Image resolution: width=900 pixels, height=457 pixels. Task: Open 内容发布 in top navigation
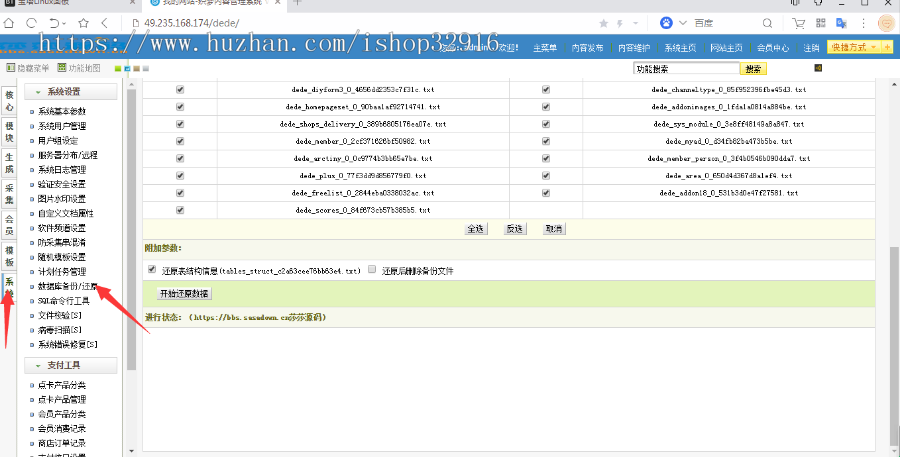click(587, 48)
